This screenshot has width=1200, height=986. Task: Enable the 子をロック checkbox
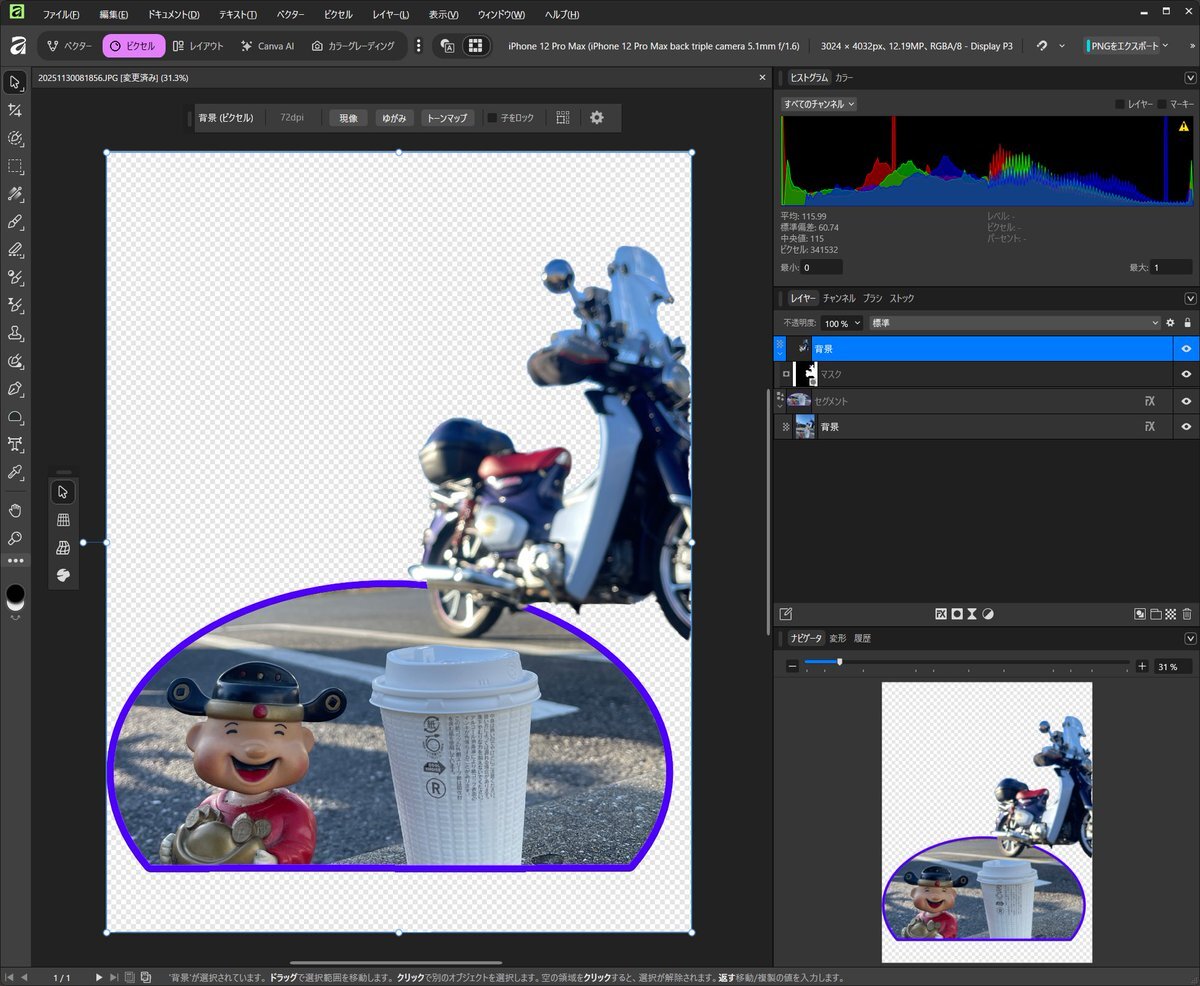[492, 118]
